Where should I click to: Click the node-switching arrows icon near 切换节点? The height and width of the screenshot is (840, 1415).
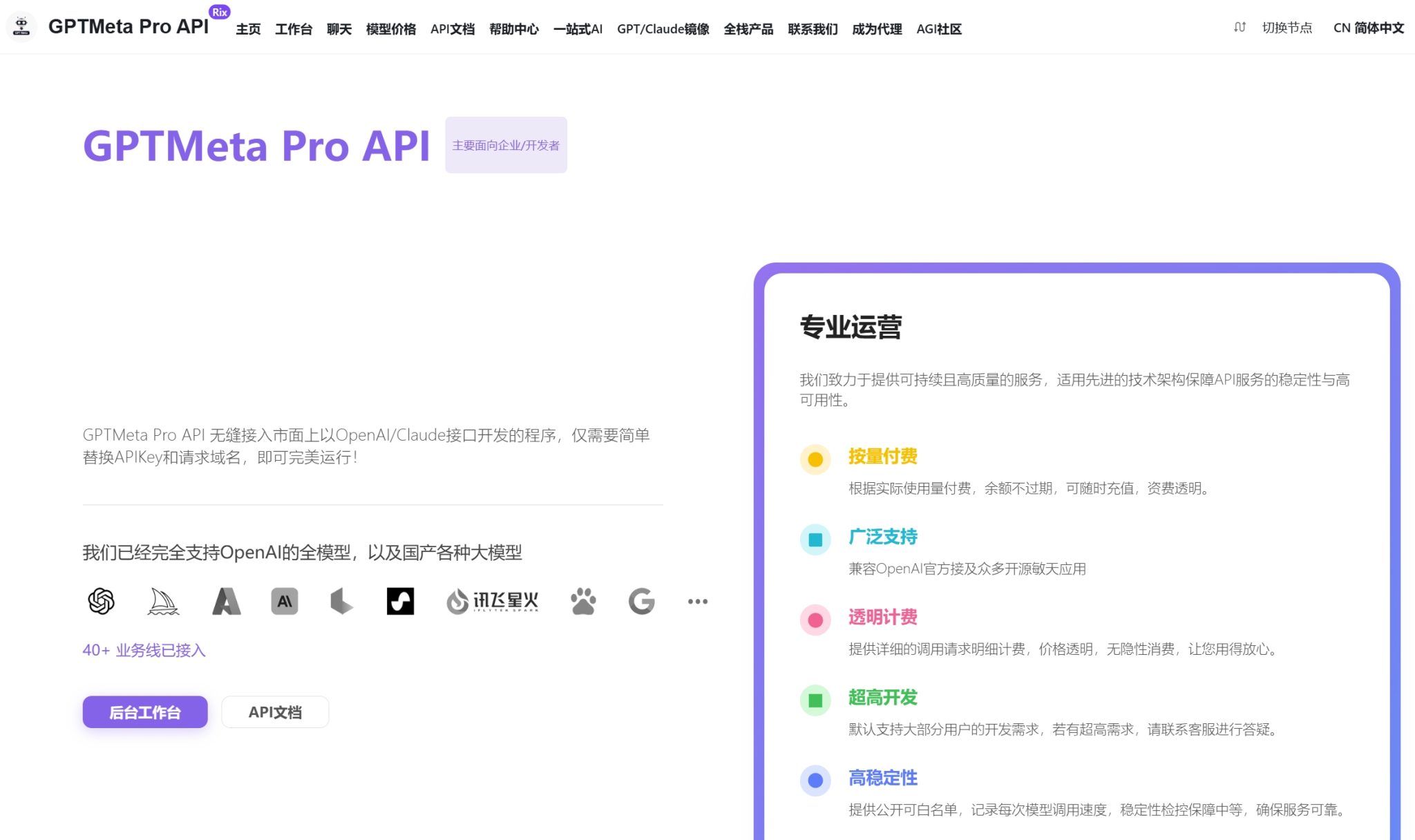tap(1240, 28)
